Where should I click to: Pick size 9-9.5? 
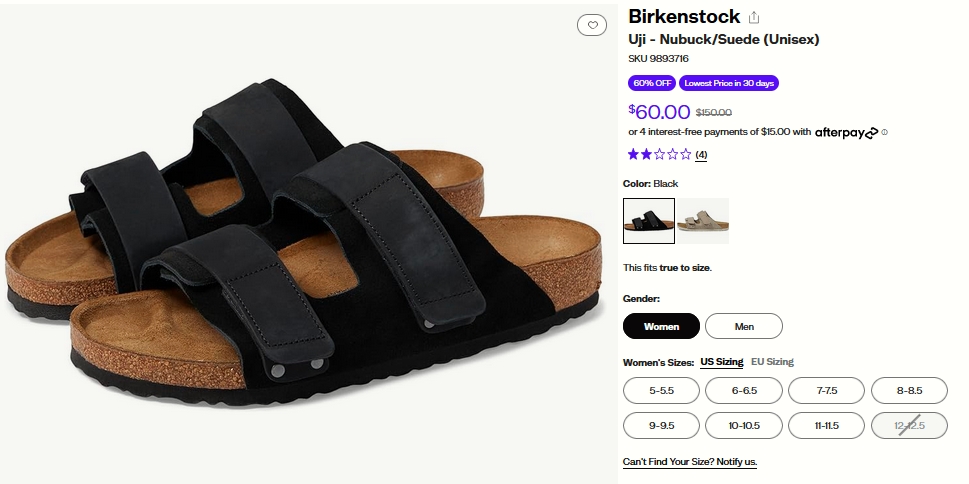click(x=661, y=425)
